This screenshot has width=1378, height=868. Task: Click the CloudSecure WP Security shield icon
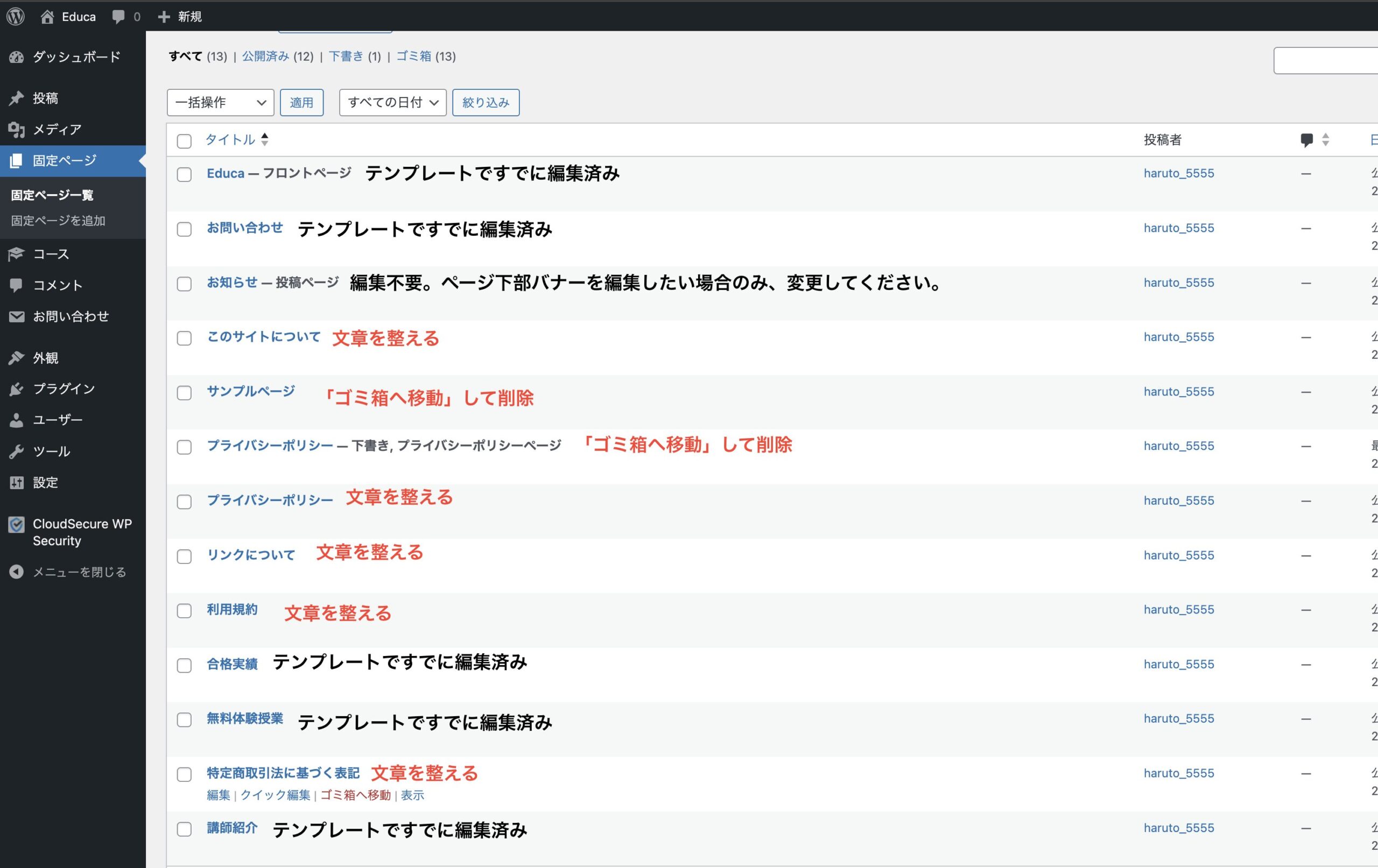click(17, 524)
